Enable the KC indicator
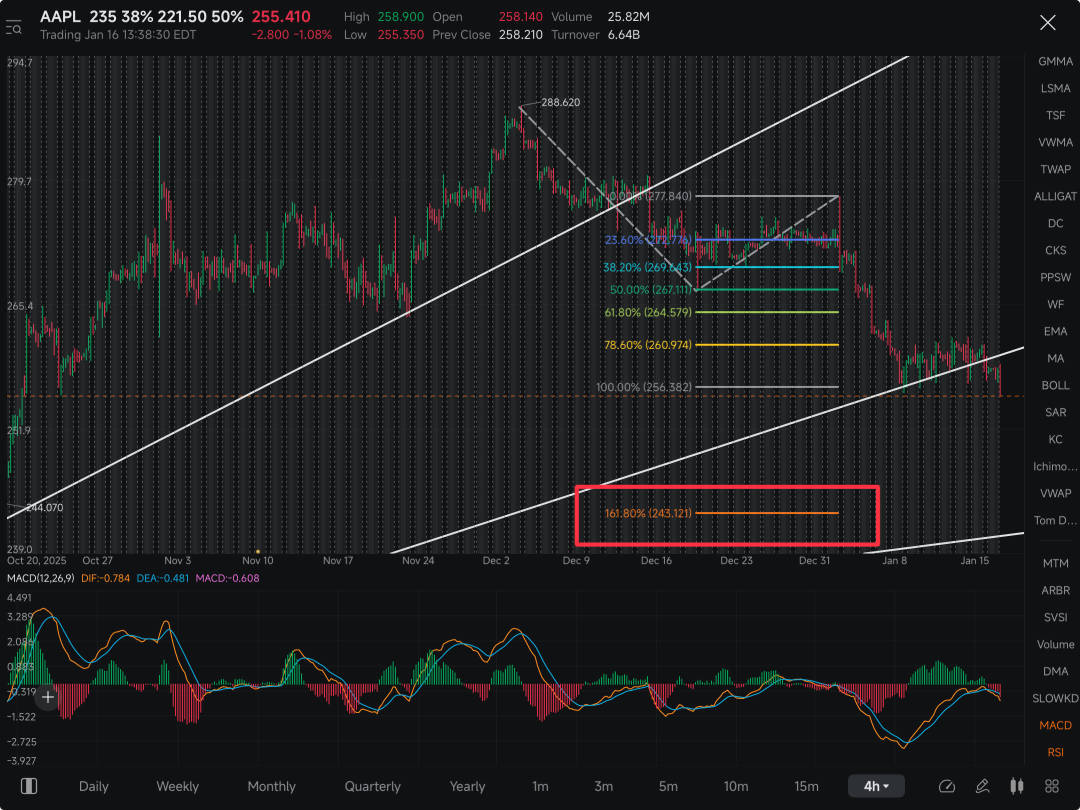 (1055, 439)
